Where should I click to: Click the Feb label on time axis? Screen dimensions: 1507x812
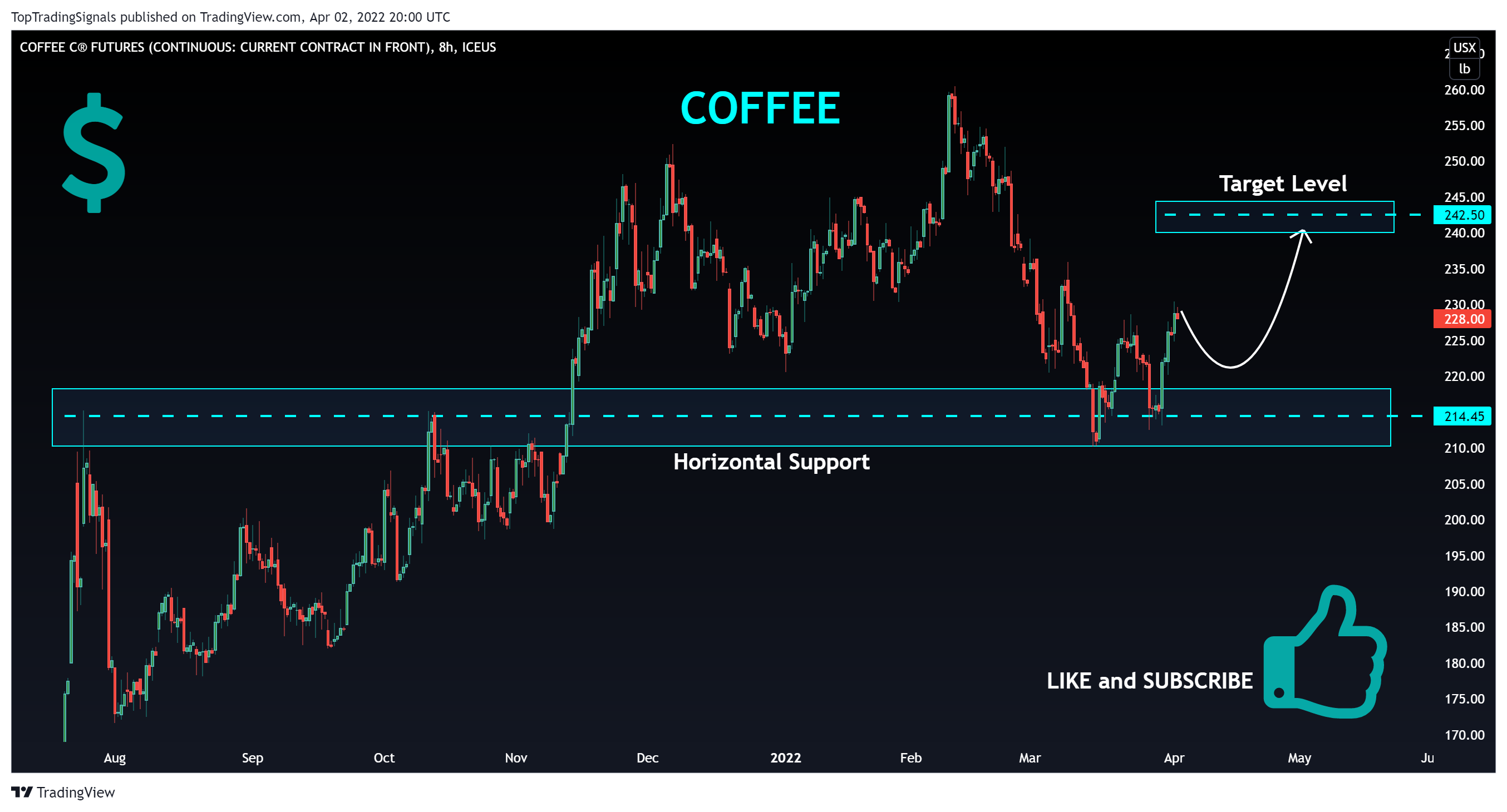911,757
